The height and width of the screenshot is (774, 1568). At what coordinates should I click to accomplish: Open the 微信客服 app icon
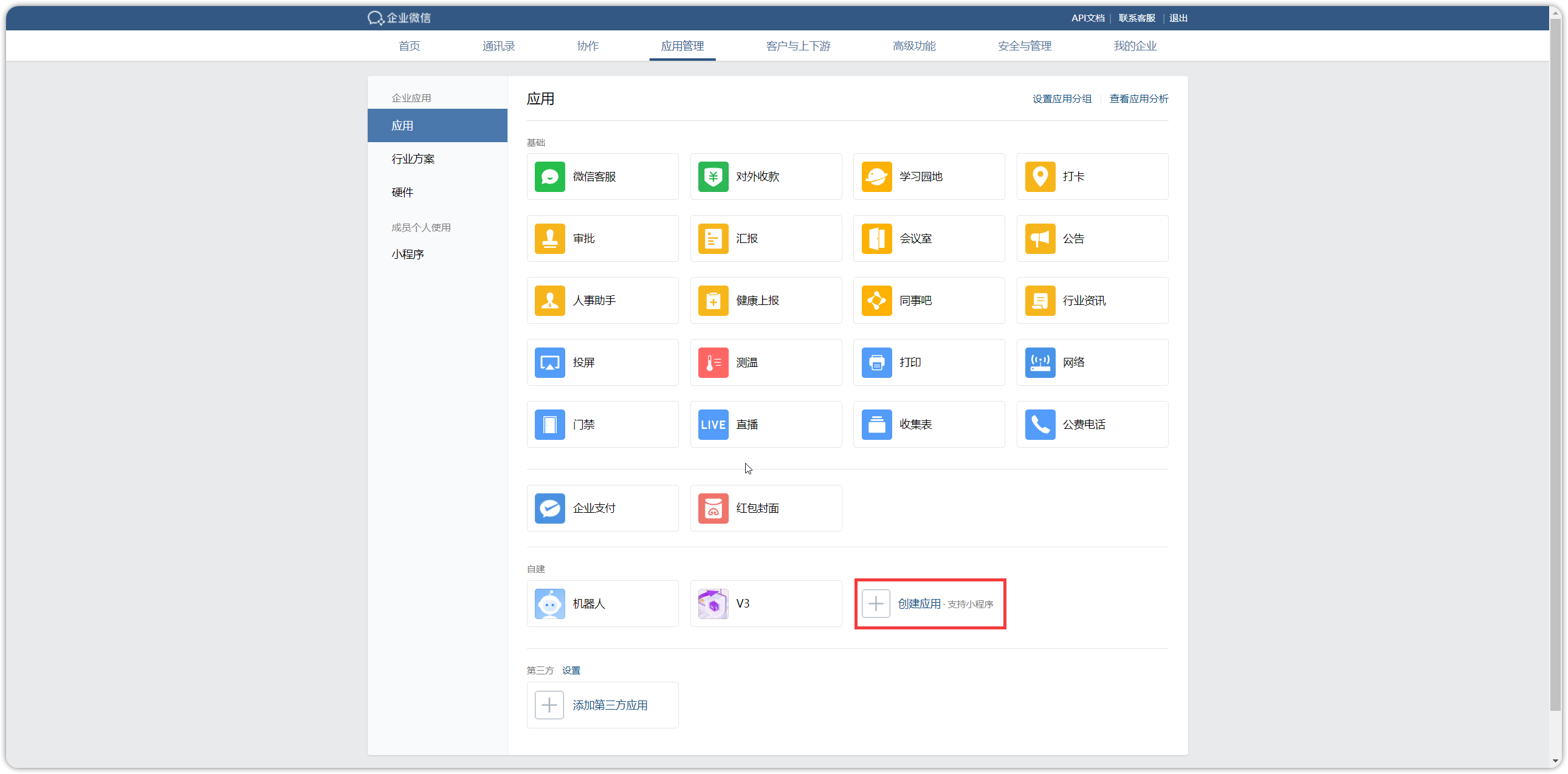549,176
